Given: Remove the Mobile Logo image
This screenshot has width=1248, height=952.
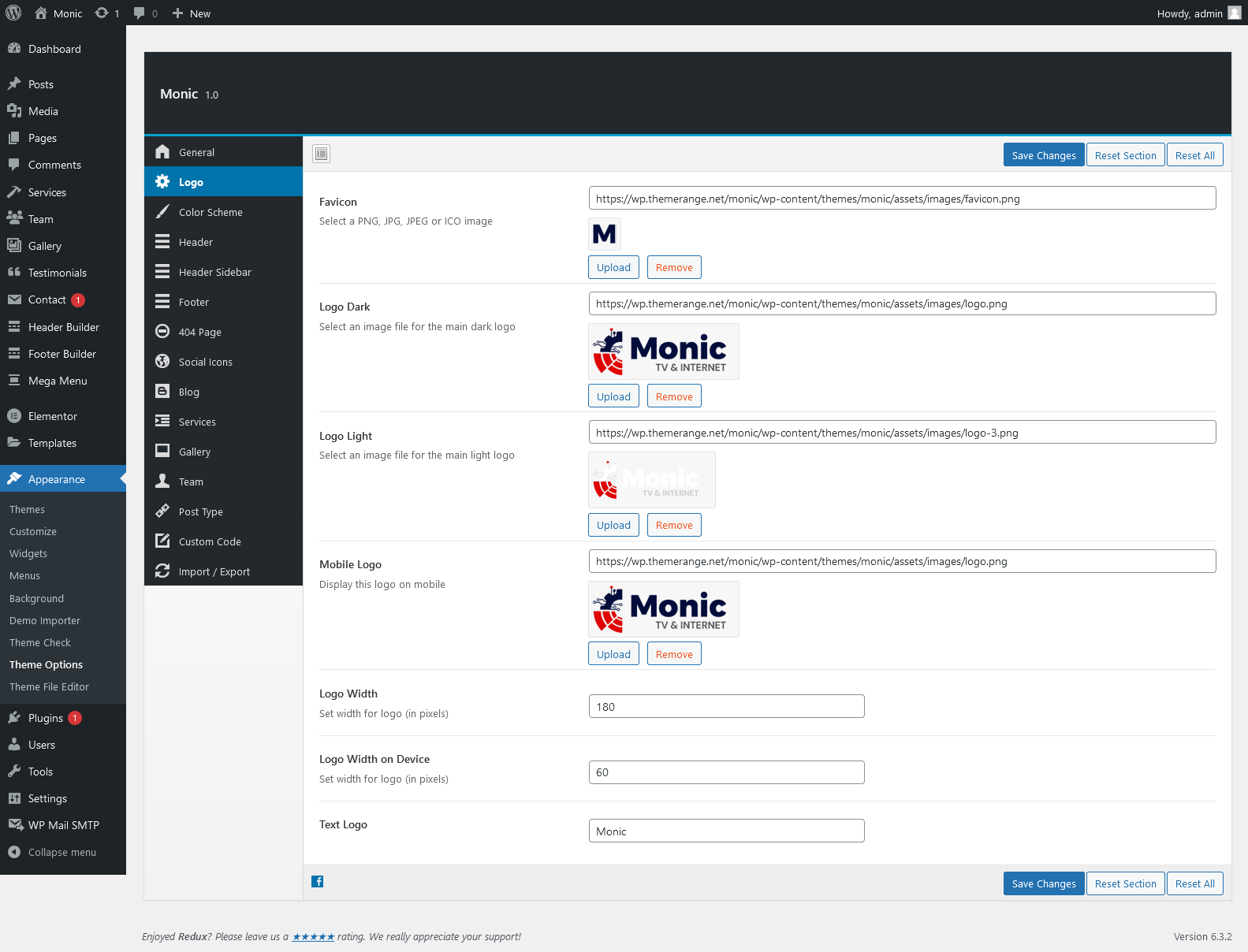Looking at the screenshot, I should coord(674,654).
